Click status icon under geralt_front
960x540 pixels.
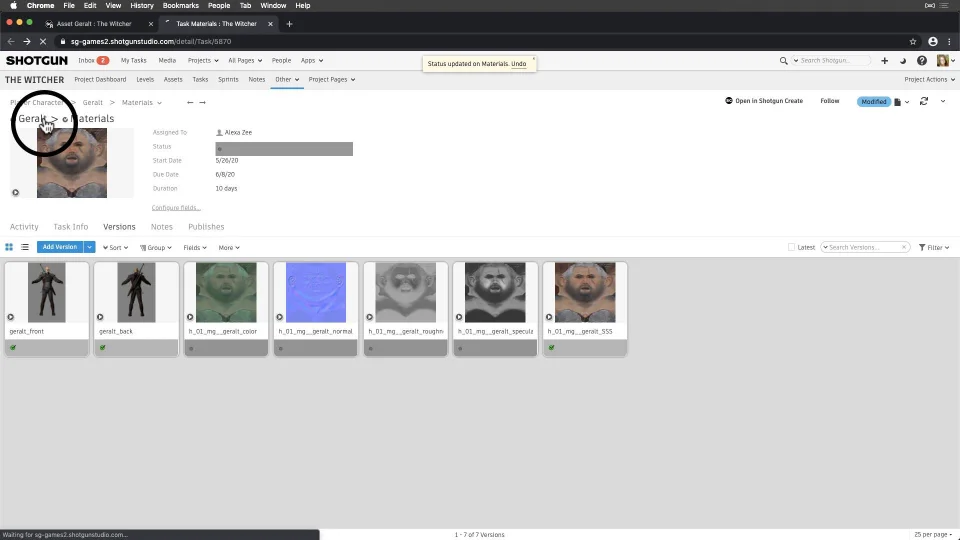click(x=13, y=348)
